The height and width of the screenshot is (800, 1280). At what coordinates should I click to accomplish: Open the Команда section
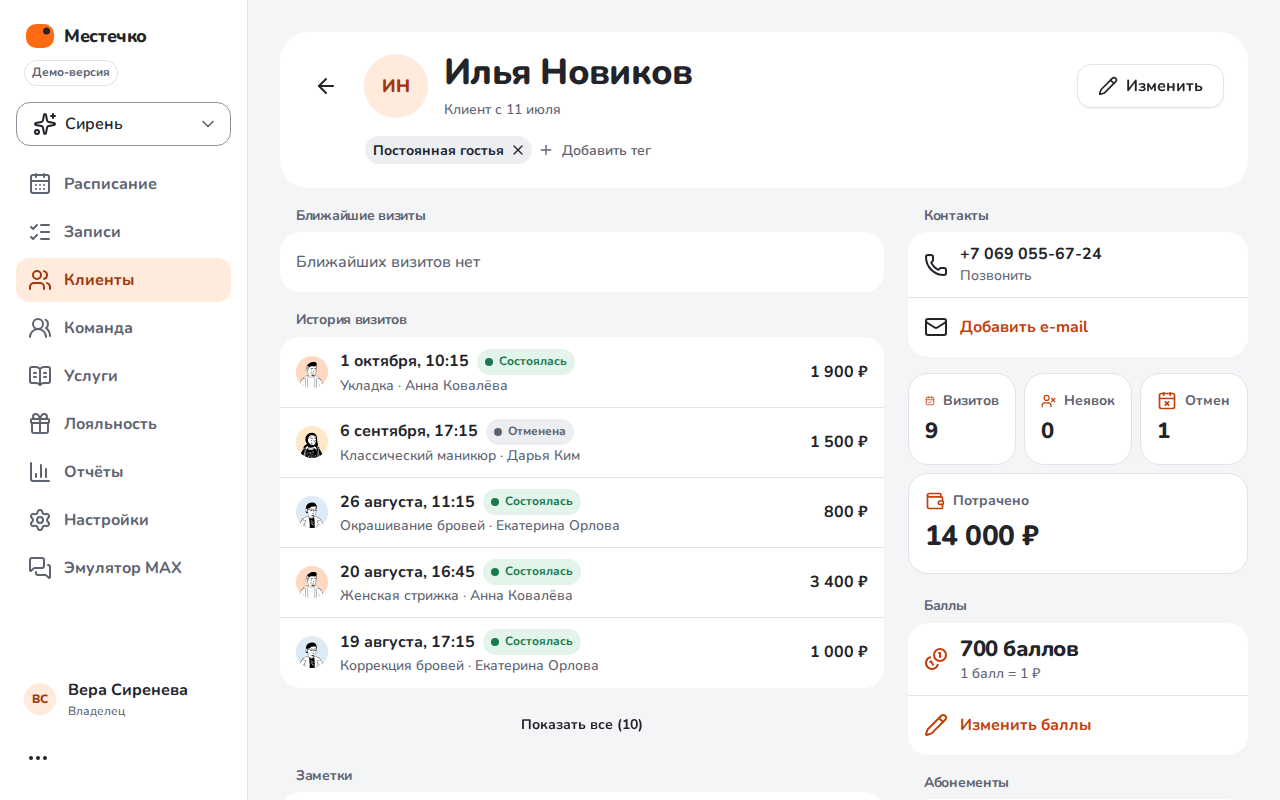123,328
